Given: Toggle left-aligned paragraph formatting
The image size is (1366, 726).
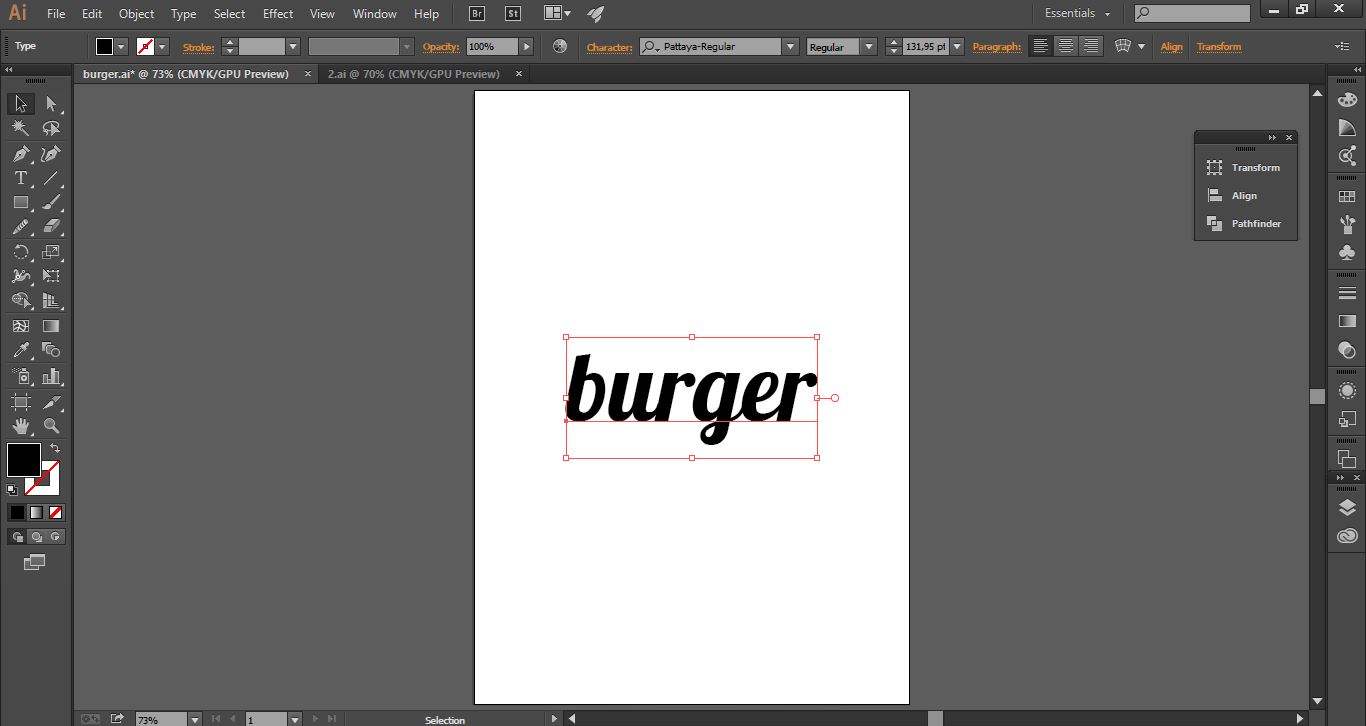Looking at the screenshot, I should [1039, 45].
